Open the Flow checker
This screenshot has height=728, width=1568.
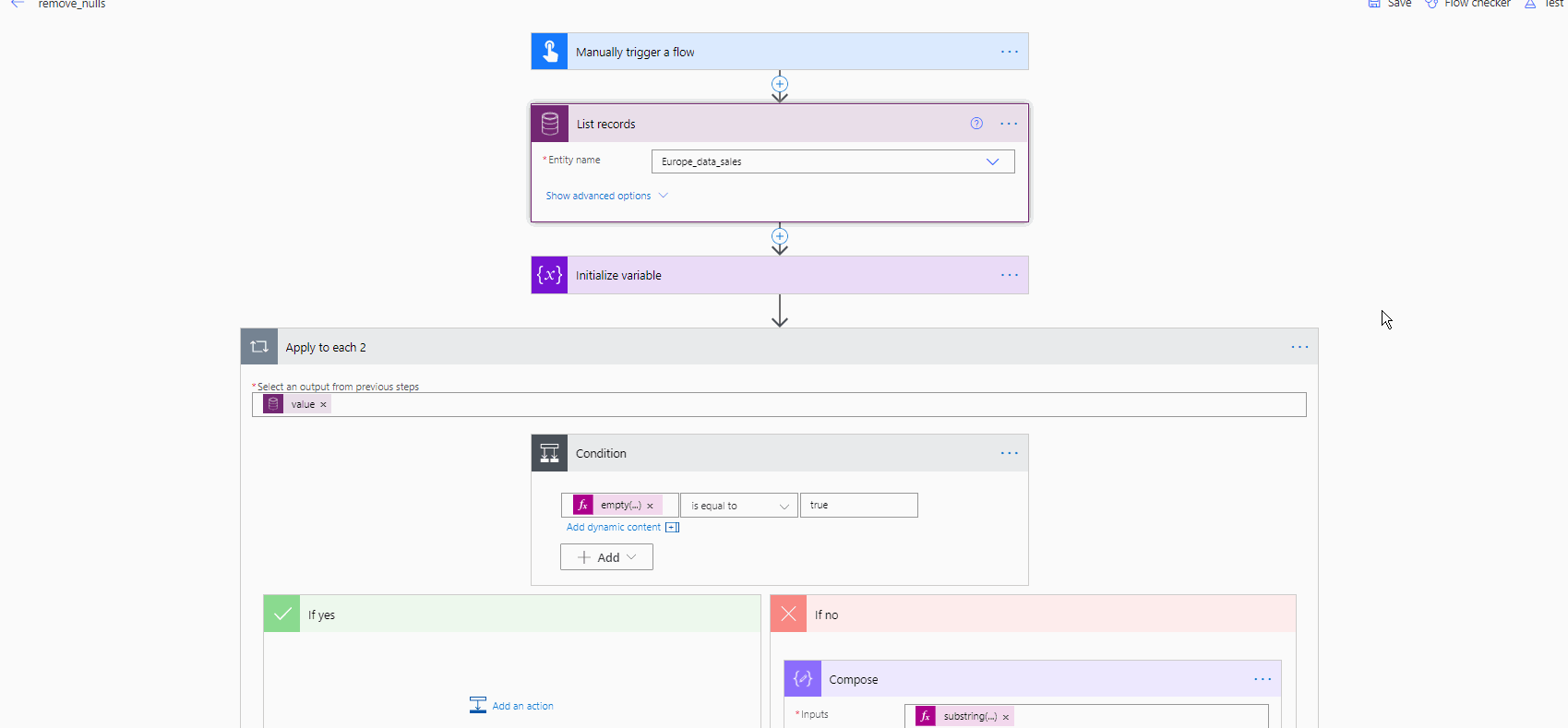pyautogui.click(x=1467, y=4)
